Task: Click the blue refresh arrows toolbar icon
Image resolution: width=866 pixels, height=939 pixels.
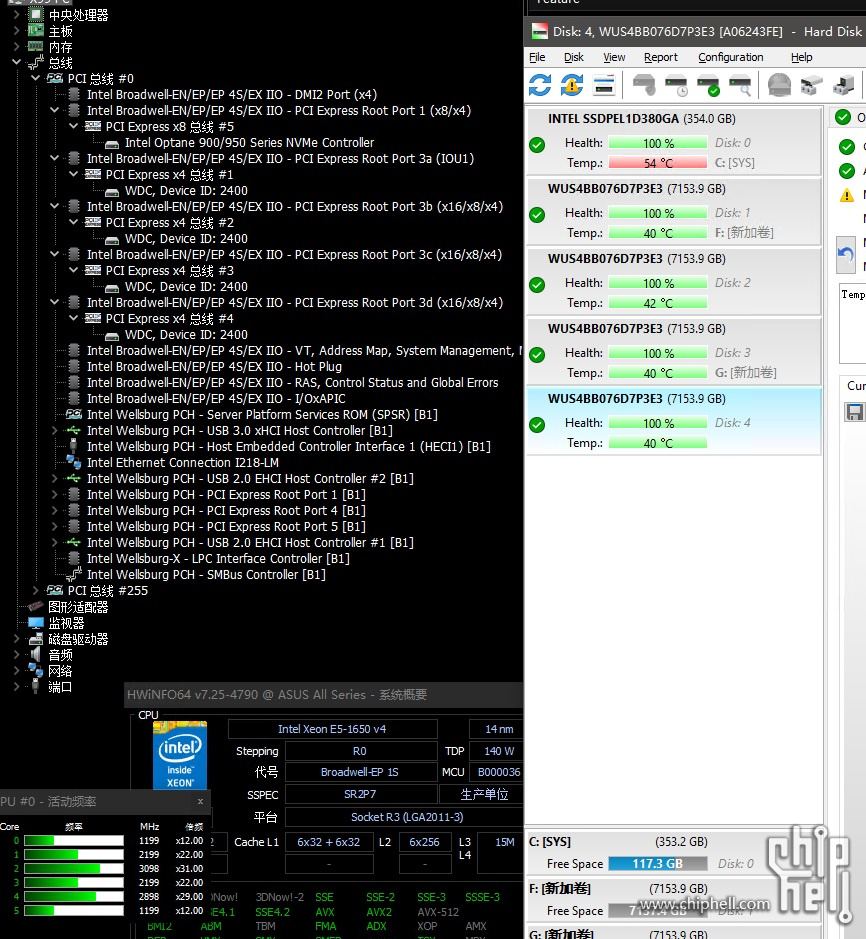Action: pos(540,85)
